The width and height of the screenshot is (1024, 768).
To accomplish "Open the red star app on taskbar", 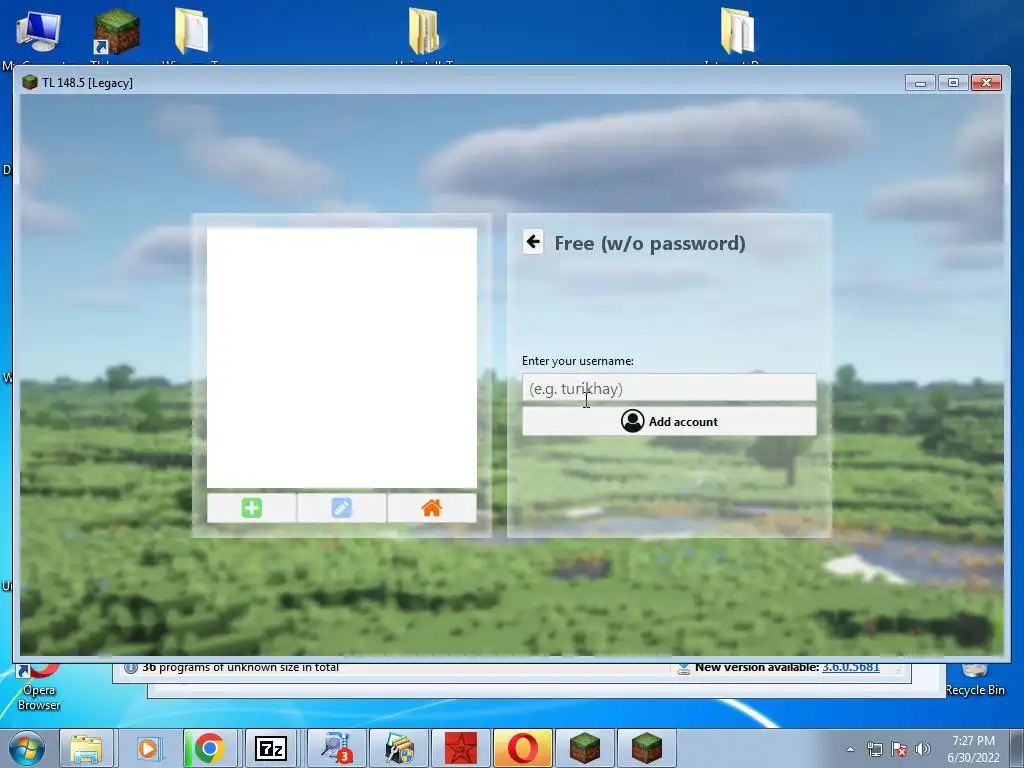I will [x=460, y=748].
